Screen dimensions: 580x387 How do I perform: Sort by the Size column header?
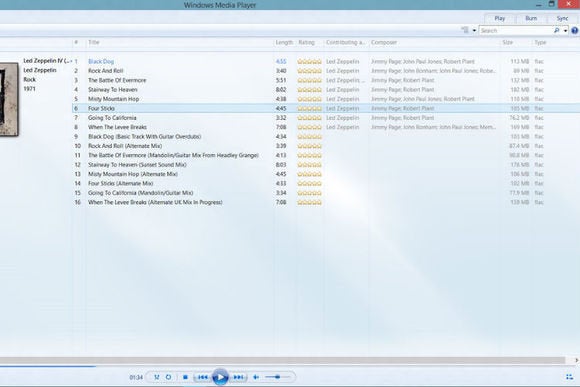pos(508,42)
